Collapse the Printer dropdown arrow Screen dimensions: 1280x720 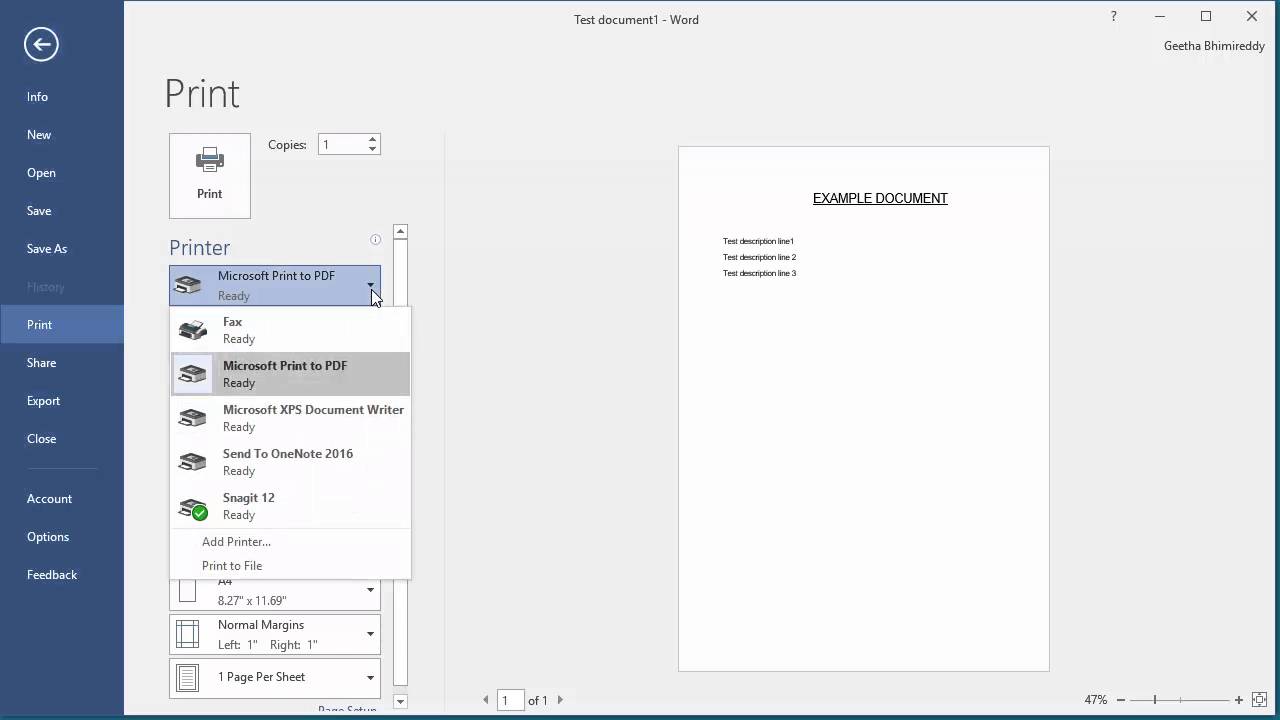[x=370, y=285]
